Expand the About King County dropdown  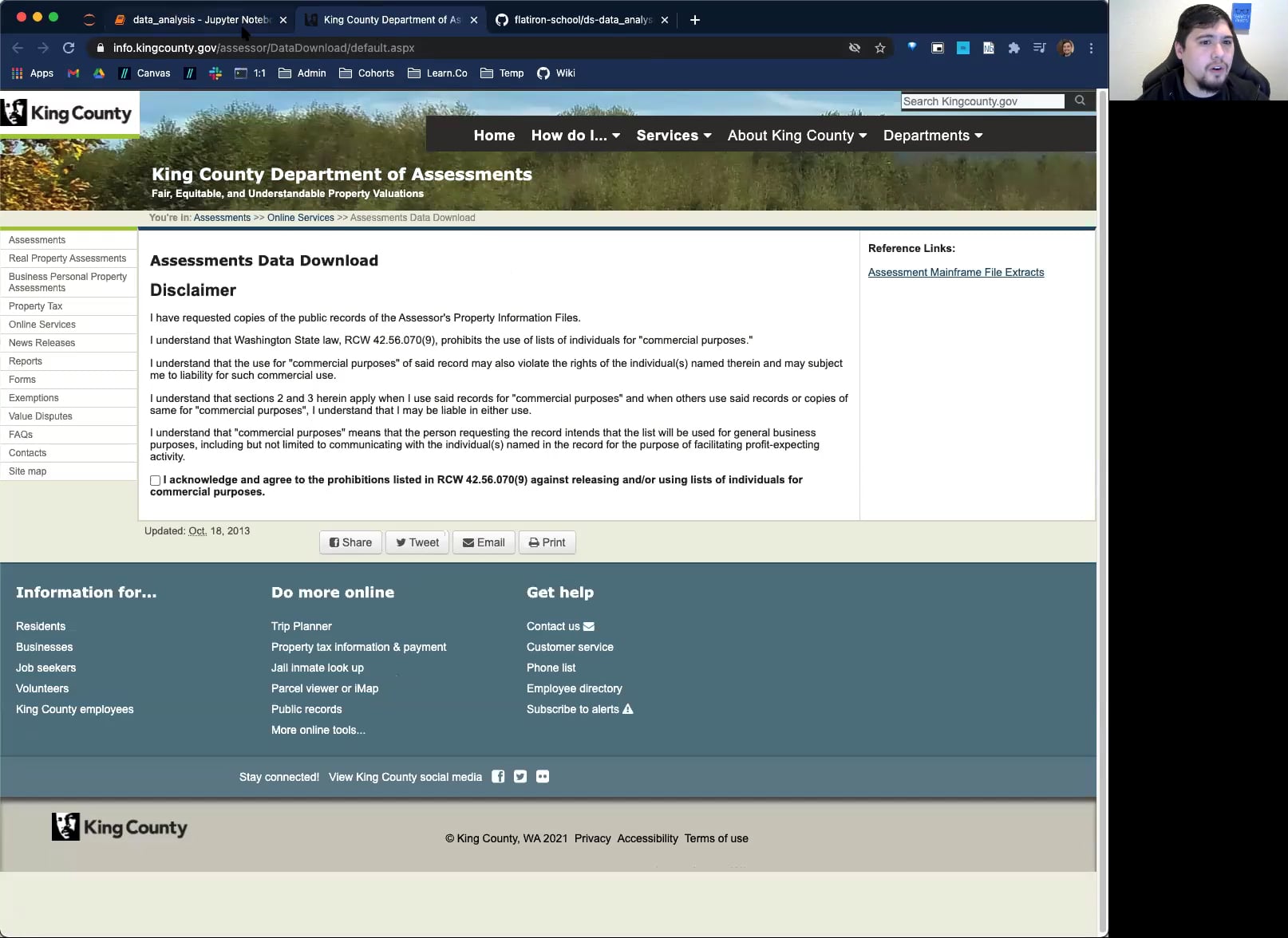click(796, 136)
